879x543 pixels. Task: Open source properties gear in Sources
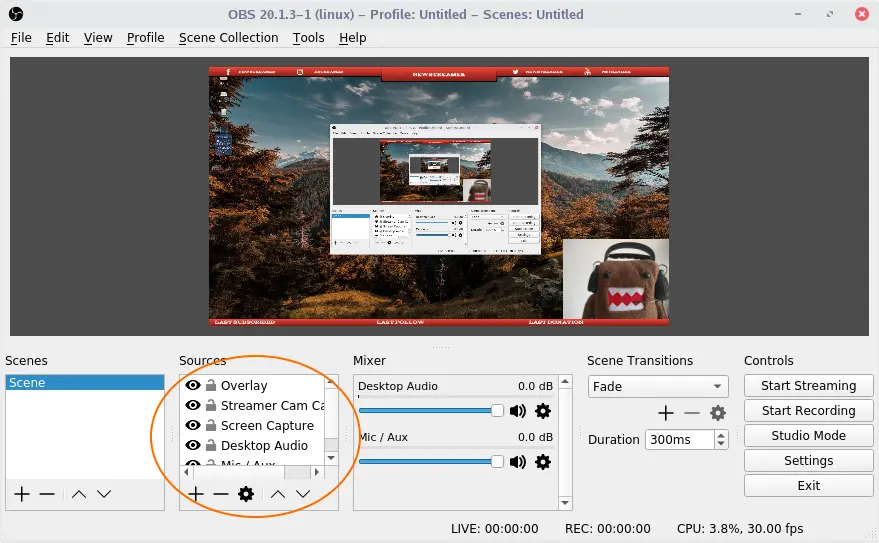[x=246, y=494]
